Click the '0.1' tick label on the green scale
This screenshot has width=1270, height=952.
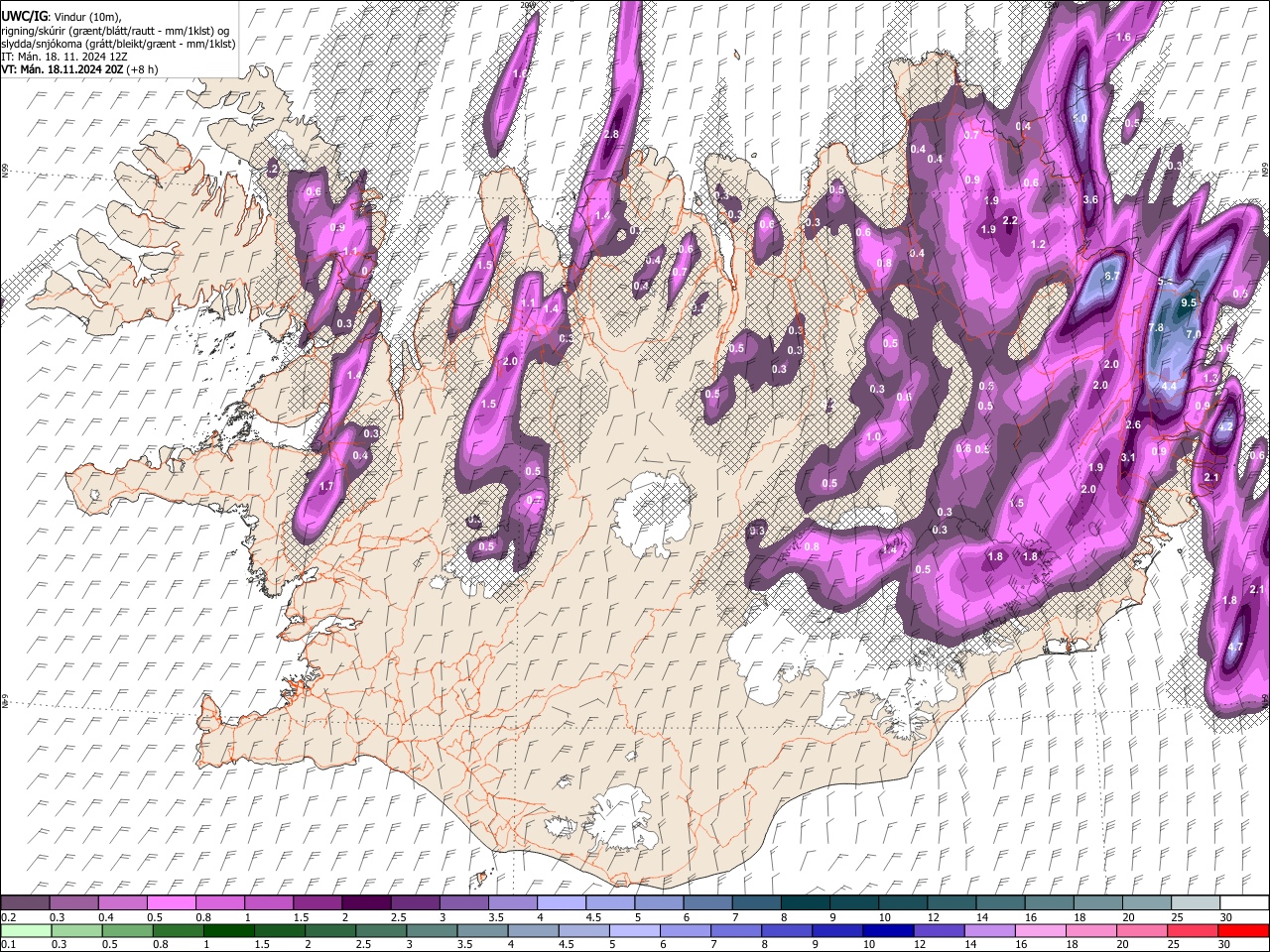pos(9,945)
